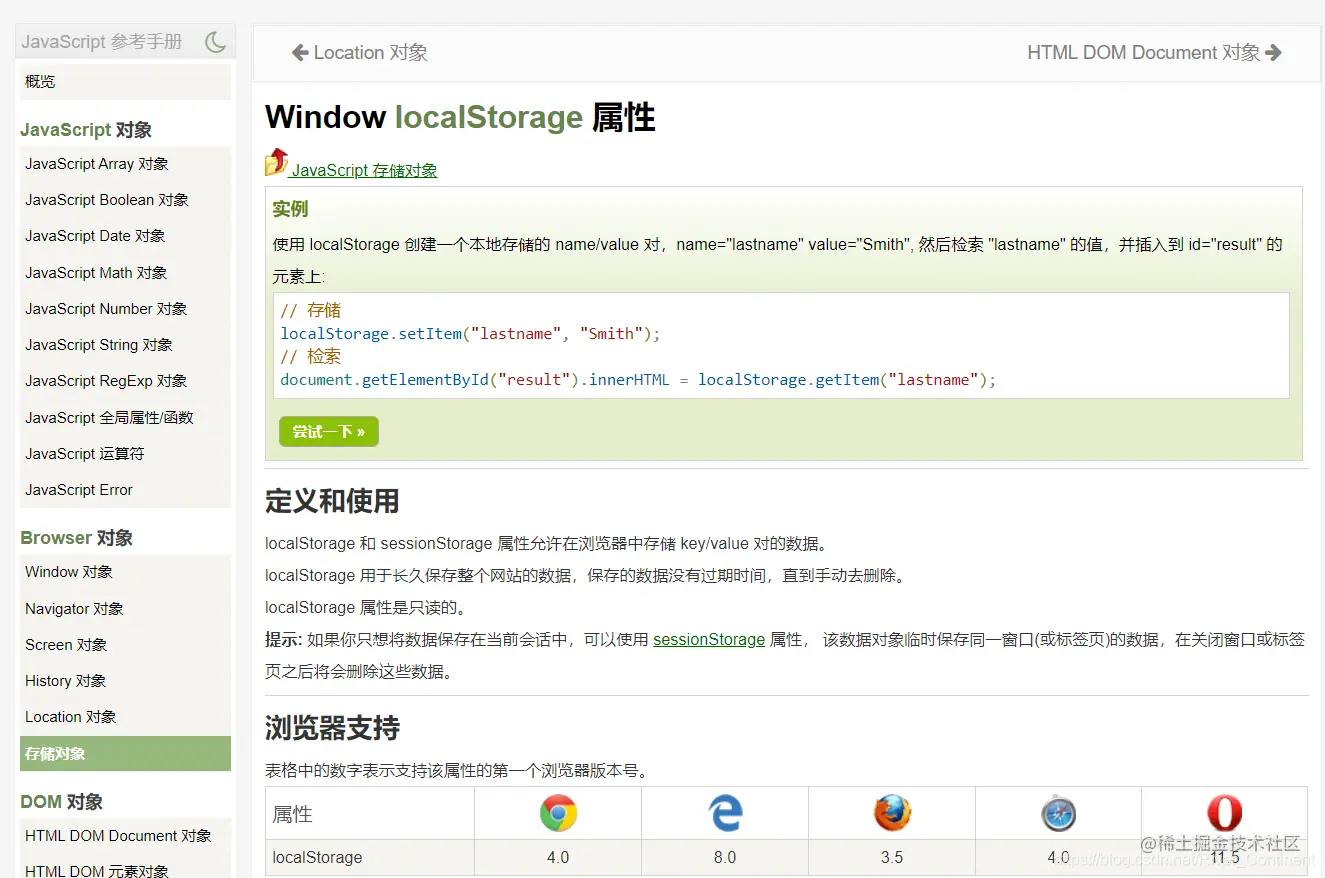
Task: Open History 对象 in sidebar
Action: coord(125,681)
